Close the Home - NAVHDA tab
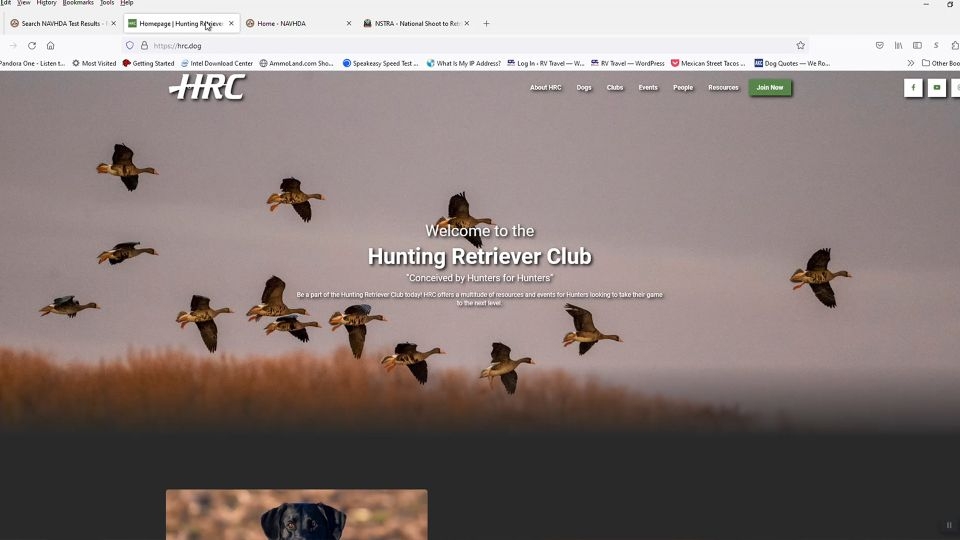Screen dimensions: 960x540 pos(349,23)
